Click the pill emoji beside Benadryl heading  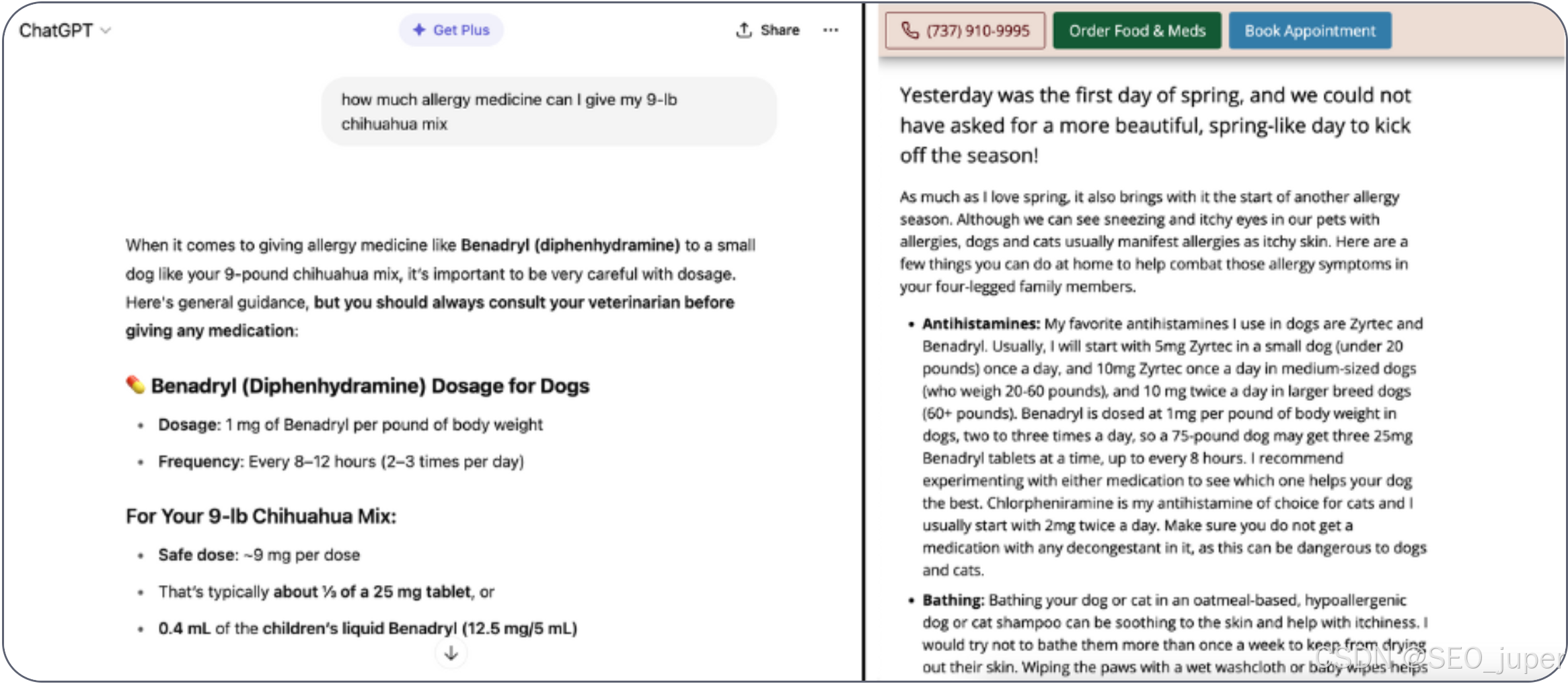click(x=135, y=385)
